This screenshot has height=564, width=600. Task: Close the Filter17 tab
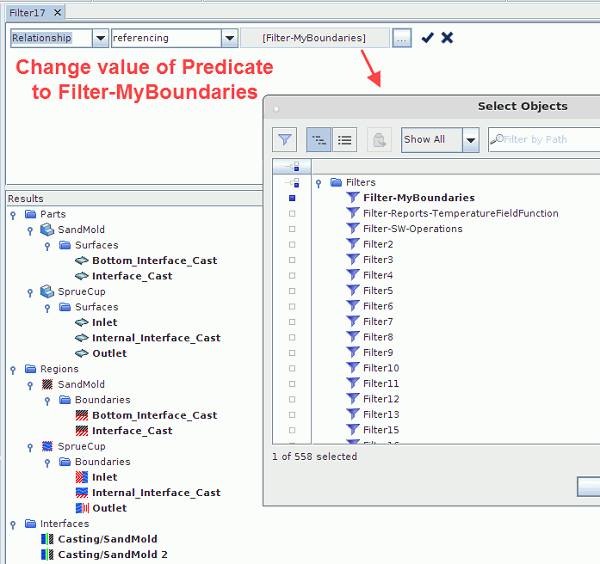57,13
